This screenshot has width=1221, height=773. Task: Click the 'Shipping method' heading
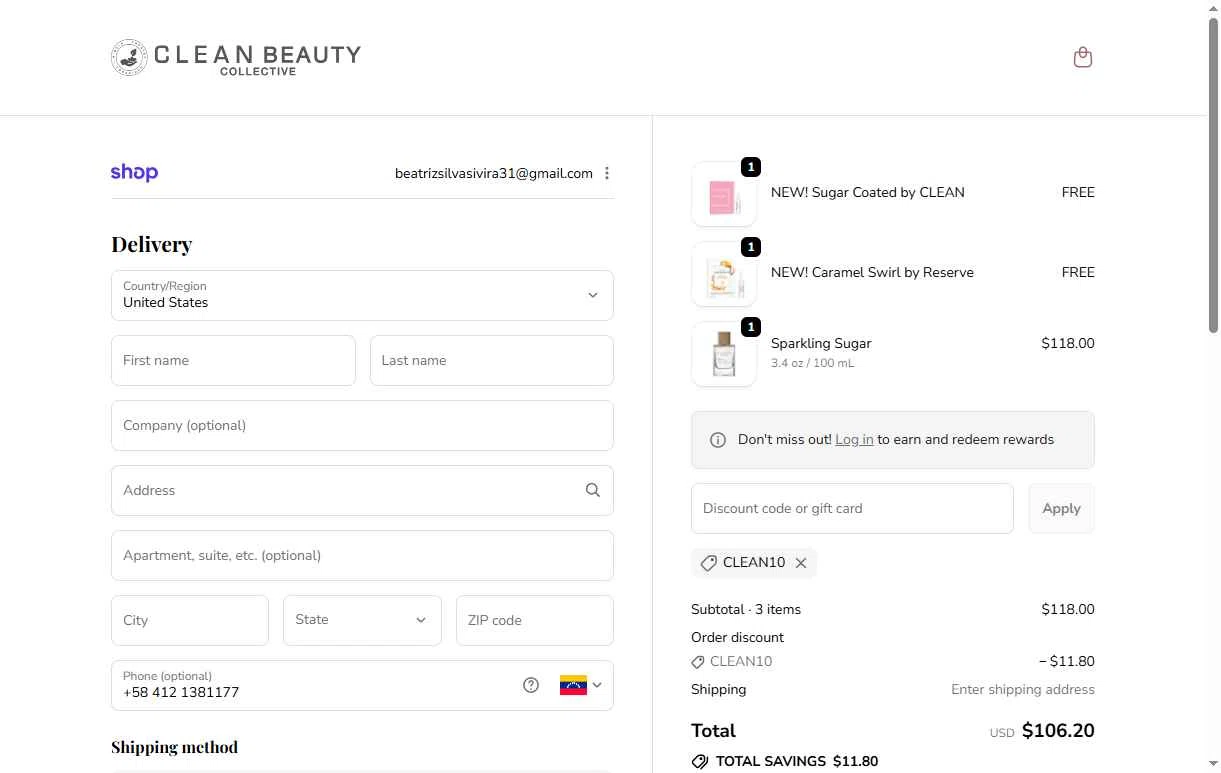point(174,747)
